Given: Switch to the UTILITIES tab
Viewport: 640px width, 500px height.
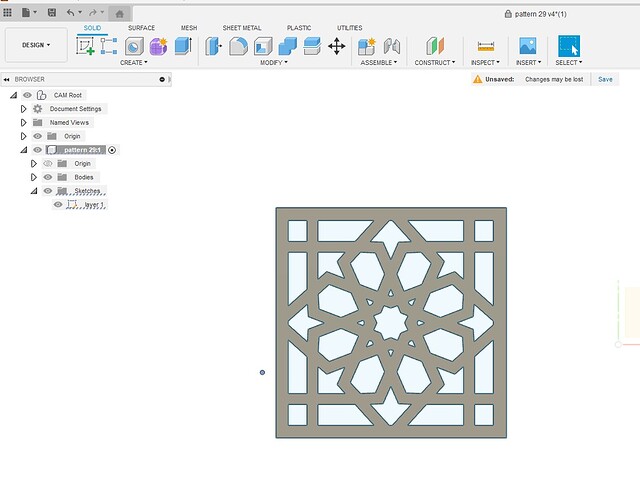Looking at the screenshot, I should [x=349, y=28].
